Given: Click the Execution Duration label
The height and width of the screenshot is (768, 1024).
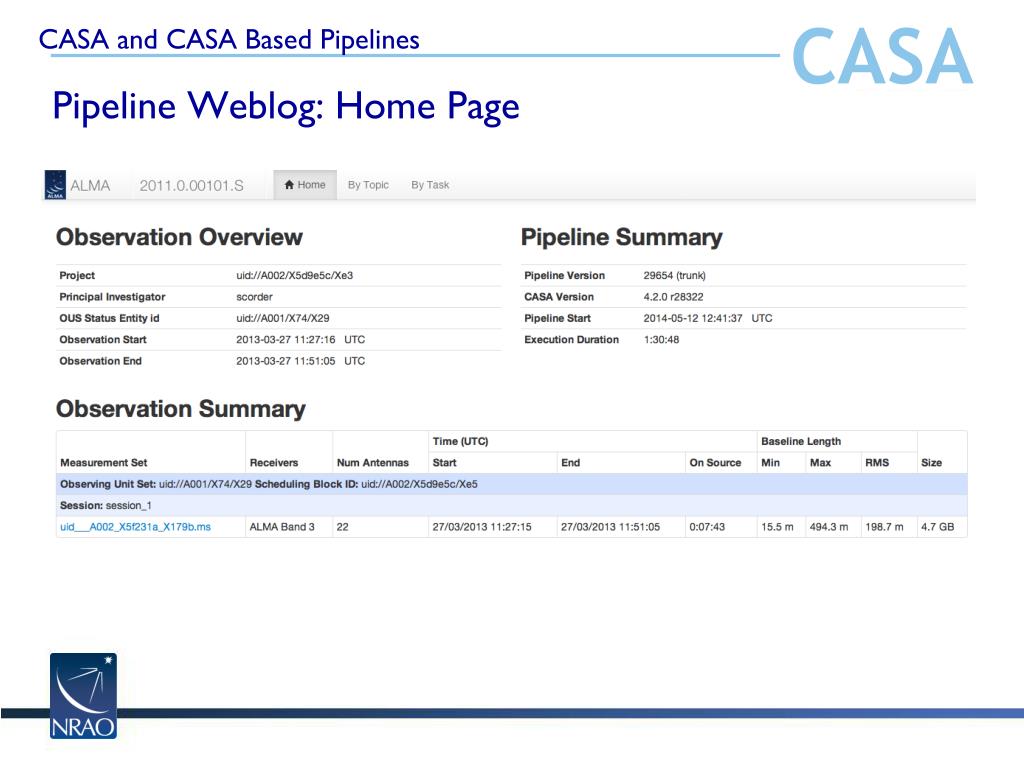Looking at the screenshot, I should coord(571,340).
